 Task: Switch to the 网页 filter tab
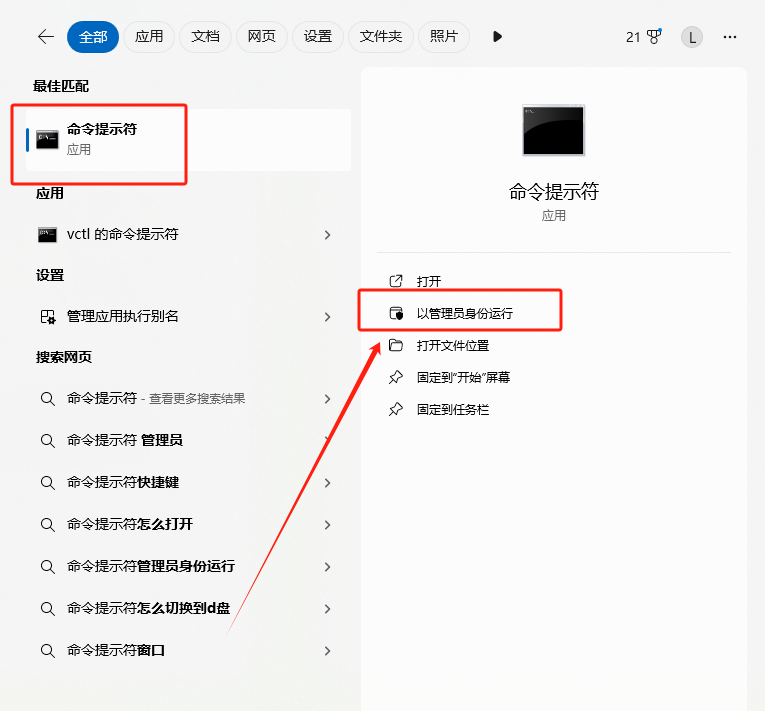(262, 37)
